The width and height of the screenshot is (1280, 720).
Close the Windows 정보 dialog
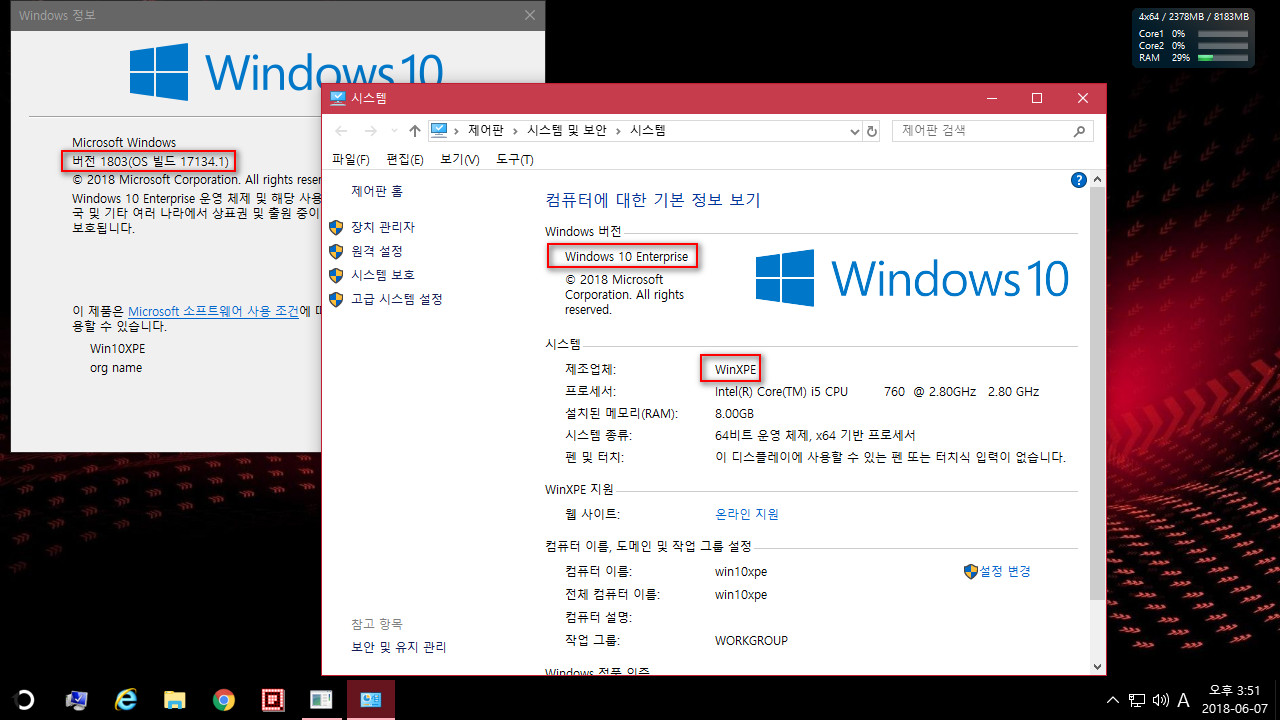click(529, 15)
